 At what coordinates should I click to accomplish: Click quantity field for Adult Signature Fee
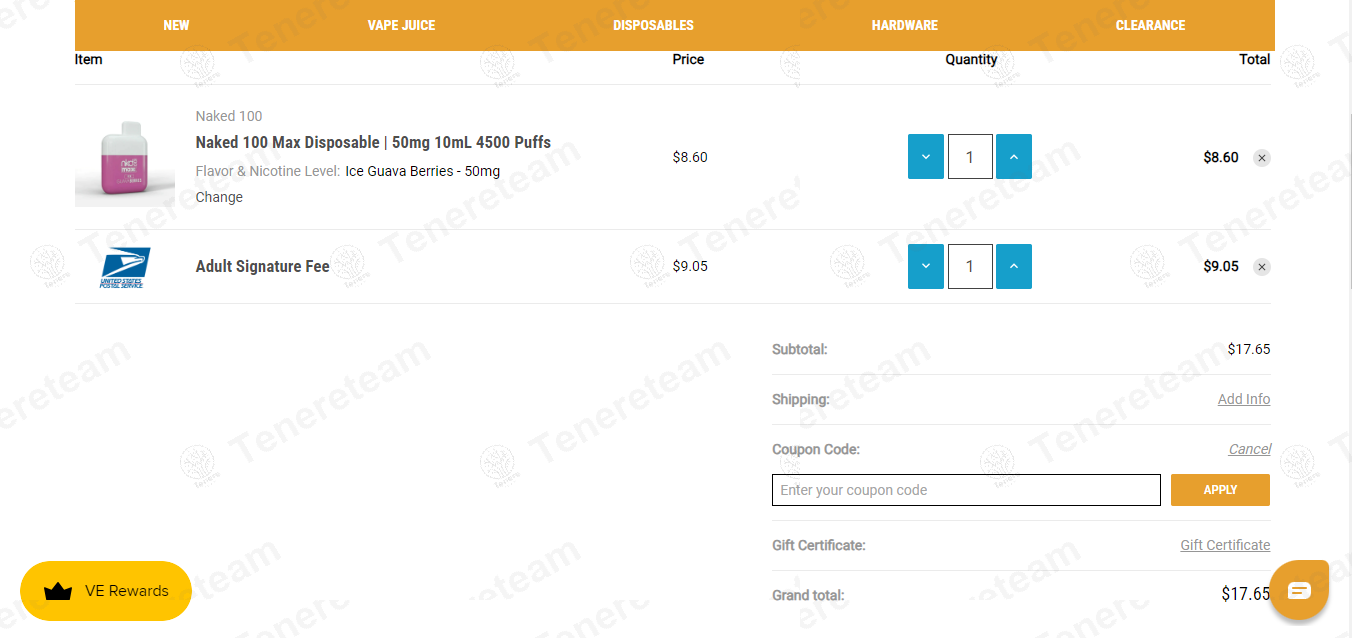970,266
